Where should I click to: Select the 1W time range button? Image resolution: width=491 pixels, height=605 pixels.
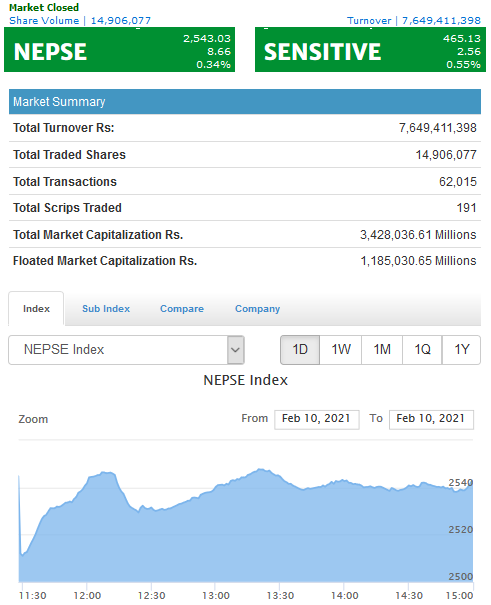[x=341, y=350]
